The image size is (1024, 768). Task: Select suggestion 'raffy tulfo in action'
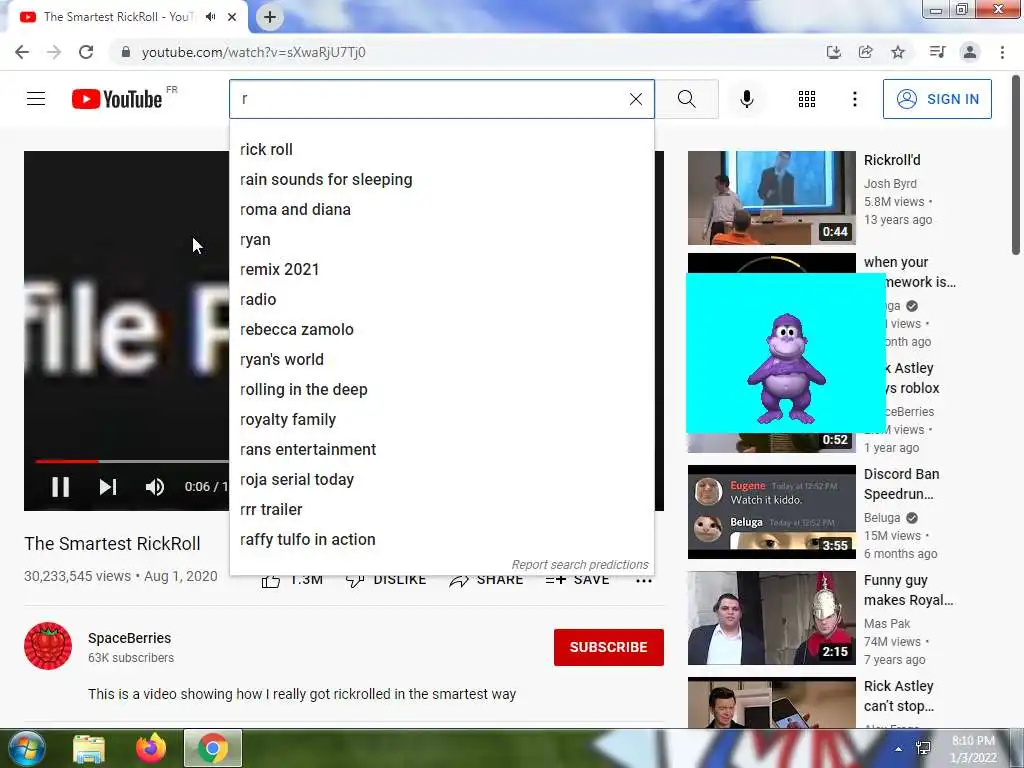click(x=441, y=540)
